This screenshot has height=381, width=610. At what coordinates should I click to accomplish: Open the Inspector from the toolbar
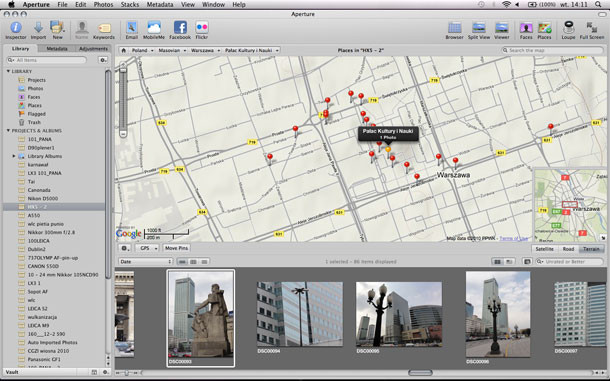pyautogui.click(x=16, y=30)
